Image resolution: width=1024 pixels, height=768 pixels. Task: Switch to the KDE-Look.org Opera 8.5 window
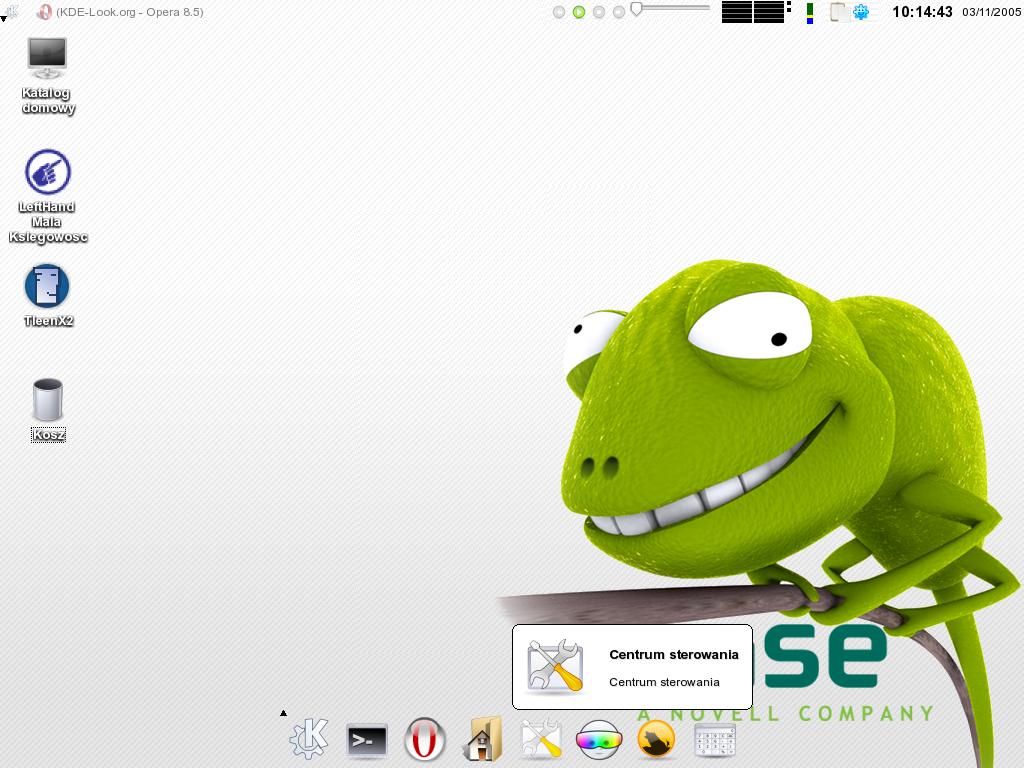(x=120, y=12)
